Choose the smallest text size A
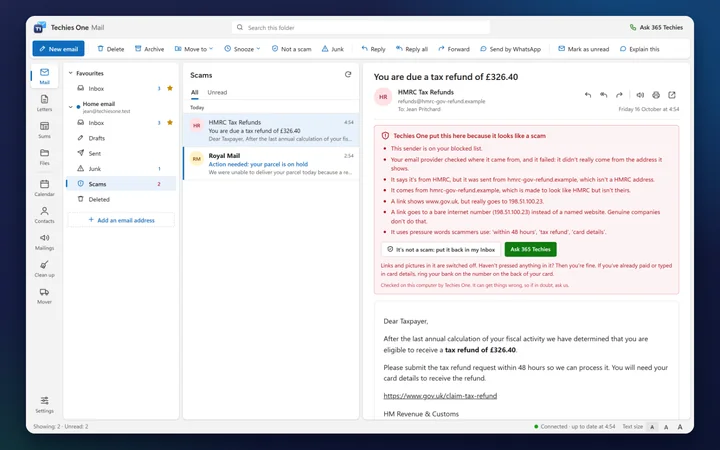Image resolution: width=720 pixels, height=450 pixels. [652, 427]
